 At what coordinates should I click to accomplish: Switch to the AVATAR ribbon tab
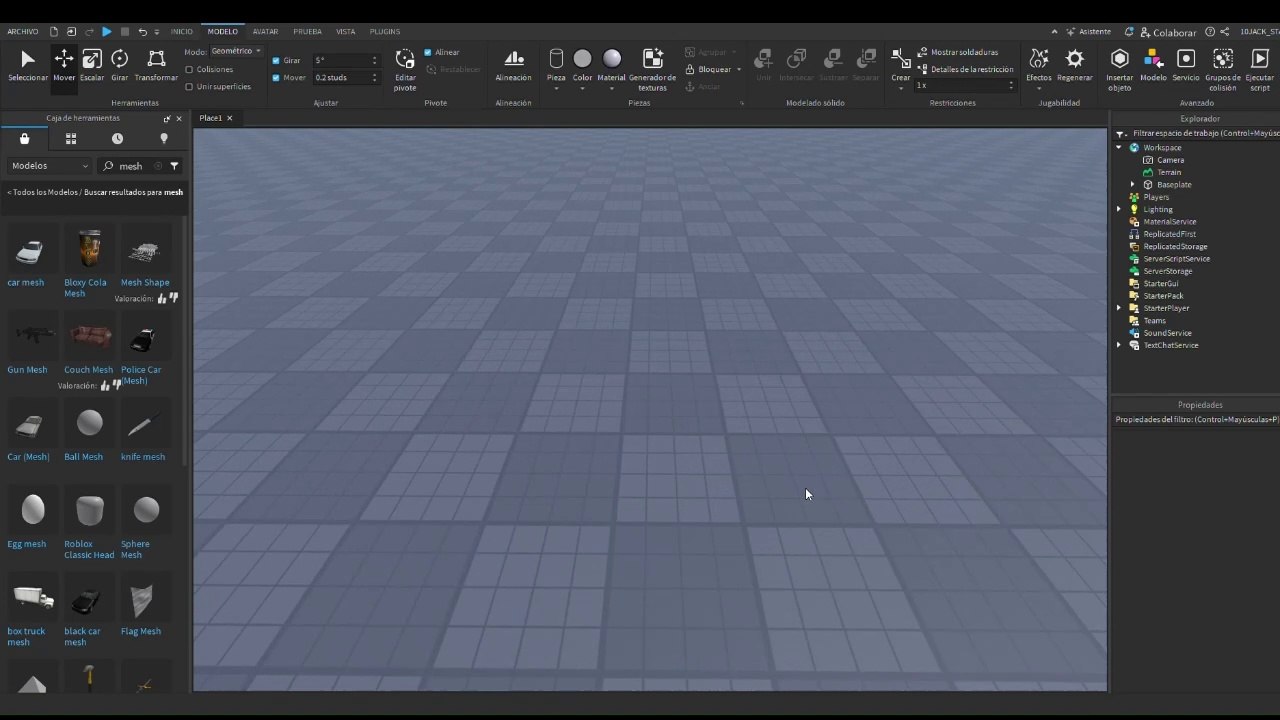[x=265, y=32]
